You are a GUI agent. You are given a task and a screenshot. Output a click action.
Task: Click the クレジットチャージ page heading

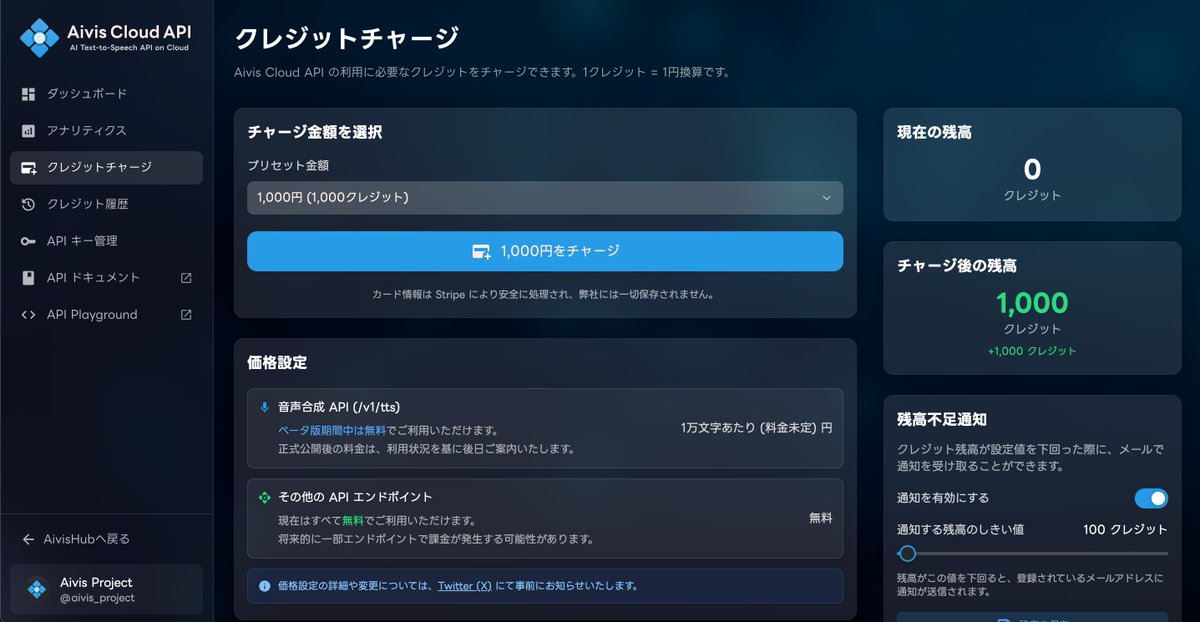coord(346,38)
